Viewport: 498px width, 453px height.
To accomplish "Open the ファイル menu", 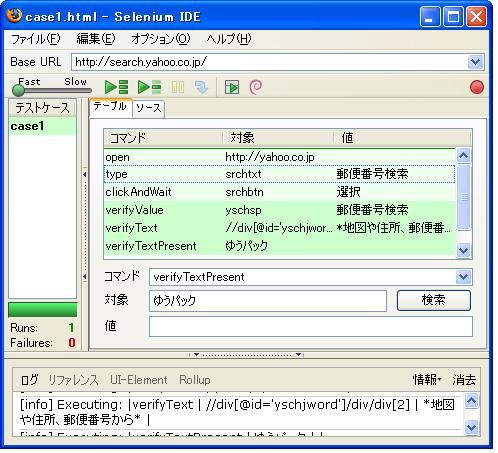I will (x=35, y=39).
